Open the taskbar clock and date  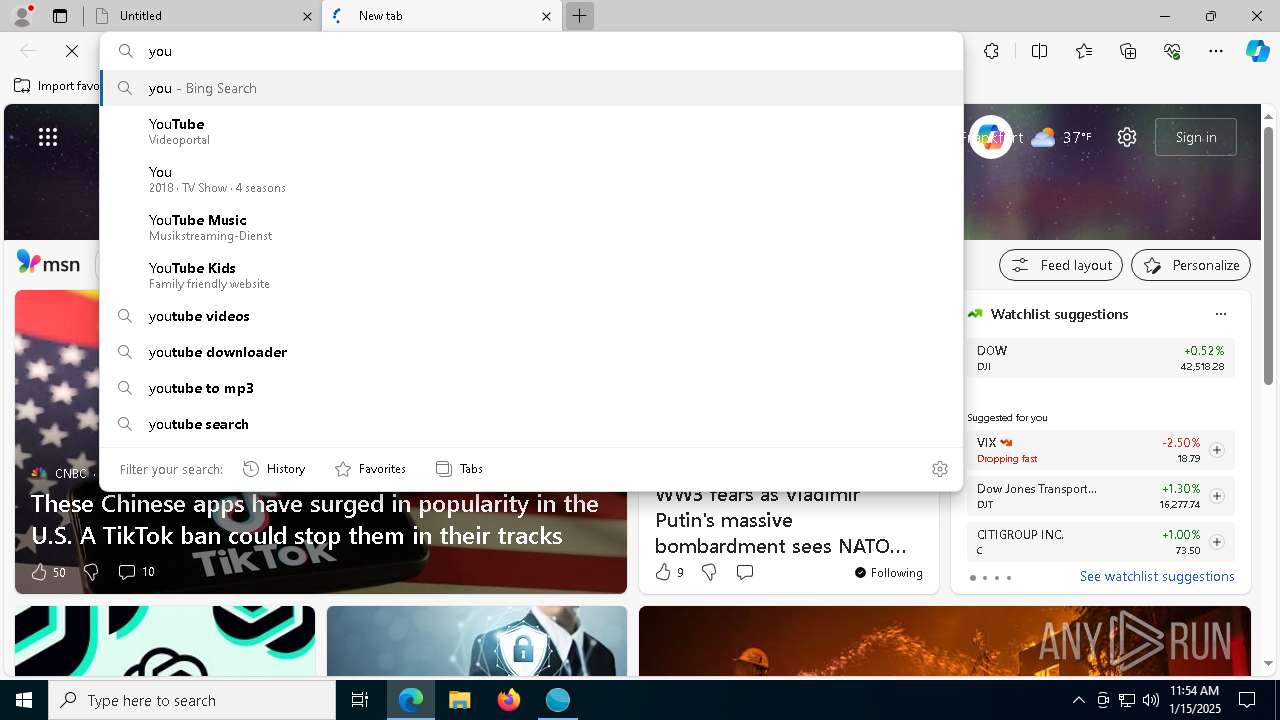pos(1194,700)
